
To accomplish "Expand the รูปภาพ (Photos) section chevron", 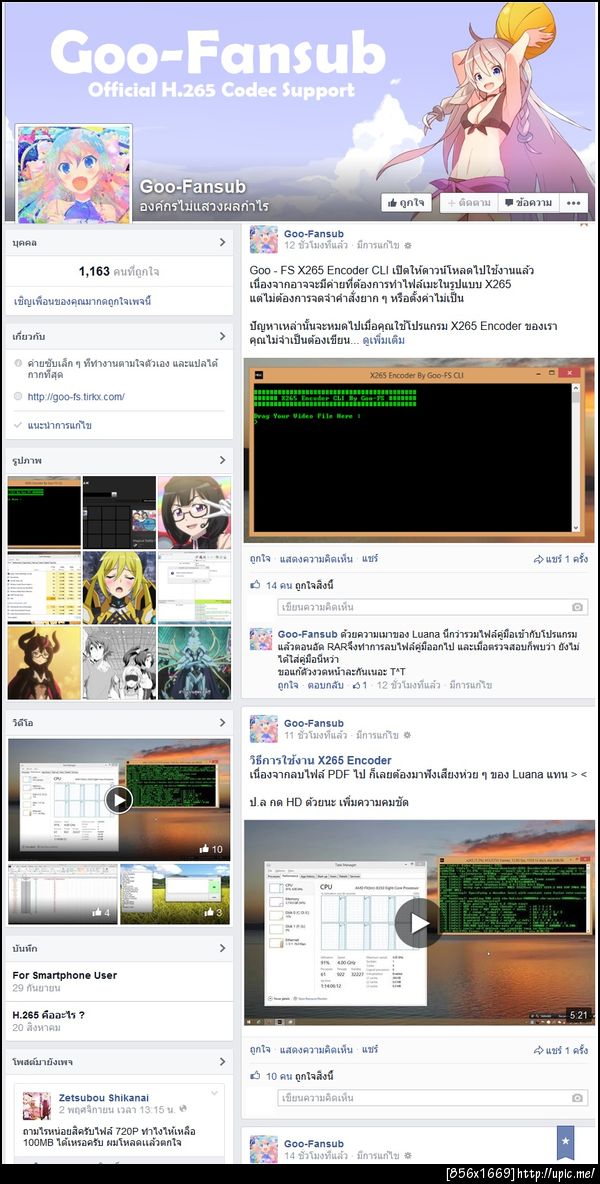I will tap(222, 460).
